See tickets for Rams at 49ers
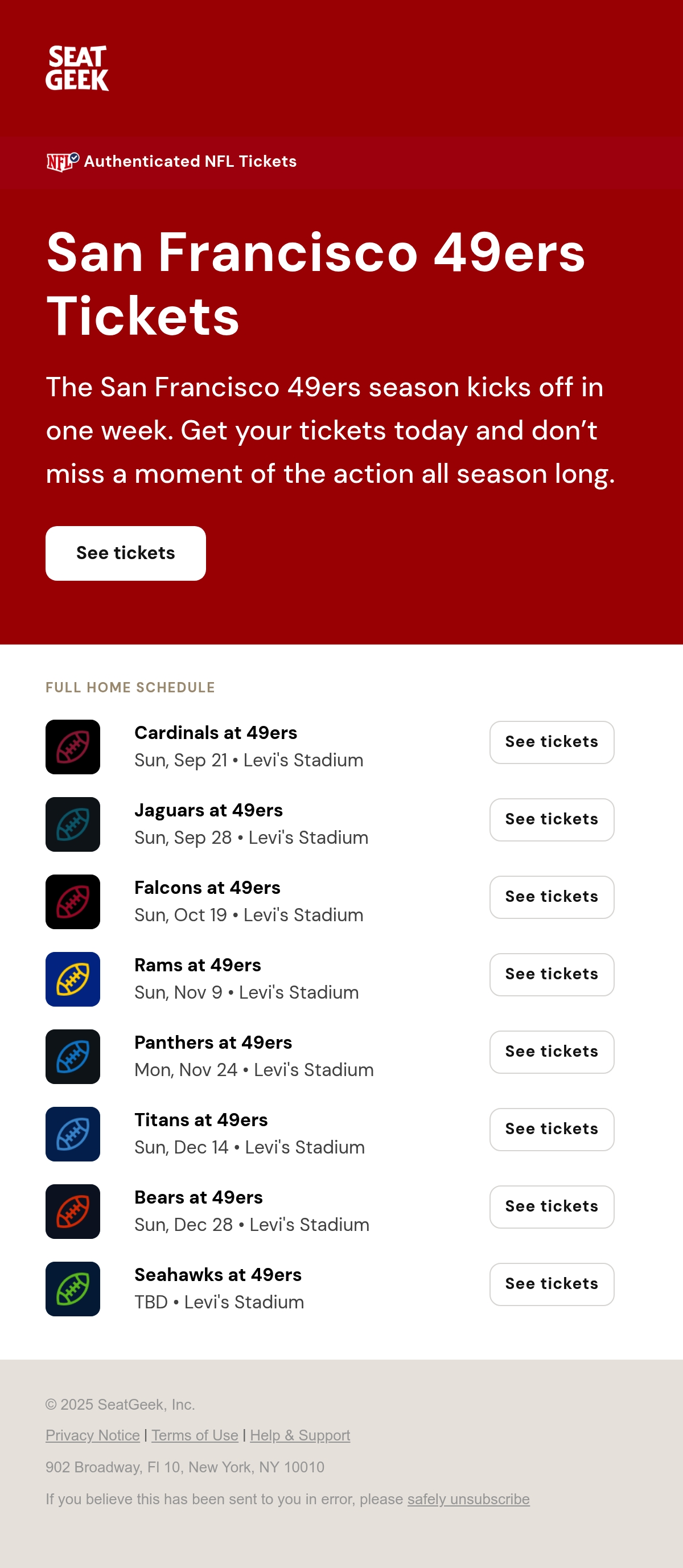The image size is (683, 1568). [552, 974]
